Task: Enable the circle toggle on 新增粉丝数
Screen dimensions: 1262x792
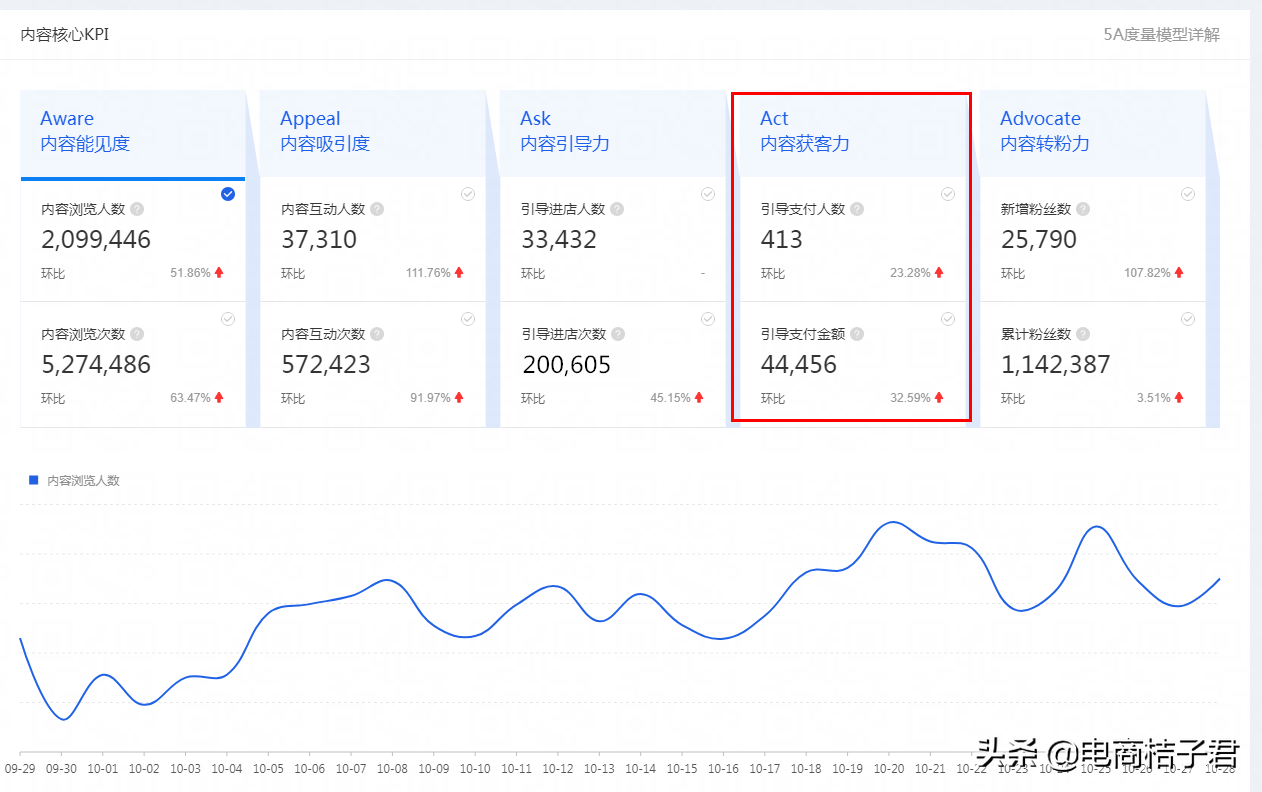Action: tap(1187, 194)
